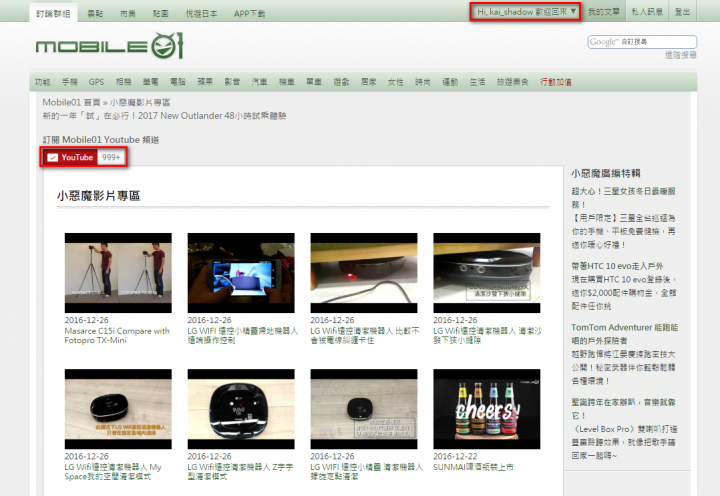Open the GPS category menu
This screenshot has width=720, height=496.
coord(96,82)
